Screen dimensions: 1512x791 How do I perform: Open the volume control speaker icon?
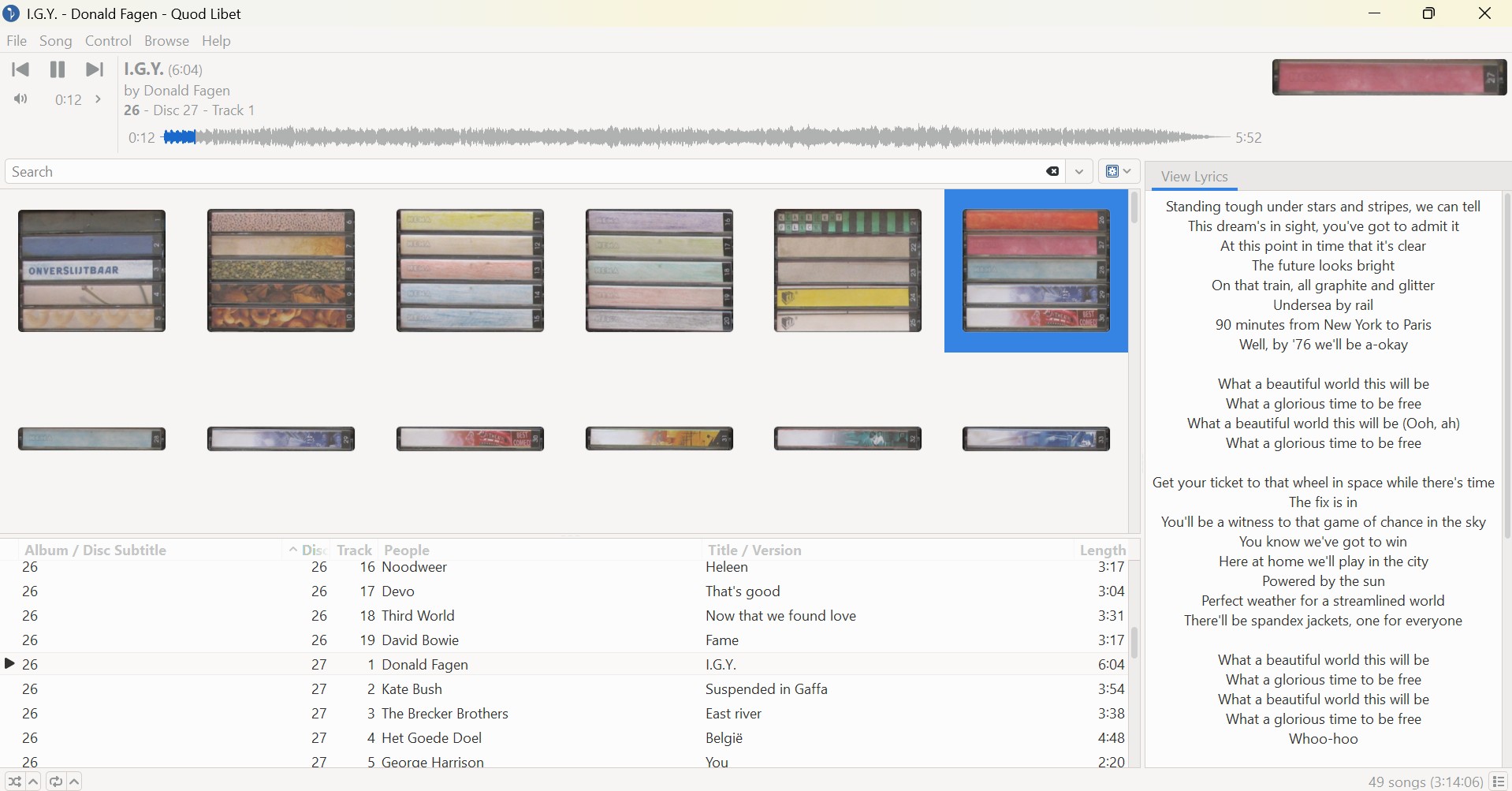(20, 99)
